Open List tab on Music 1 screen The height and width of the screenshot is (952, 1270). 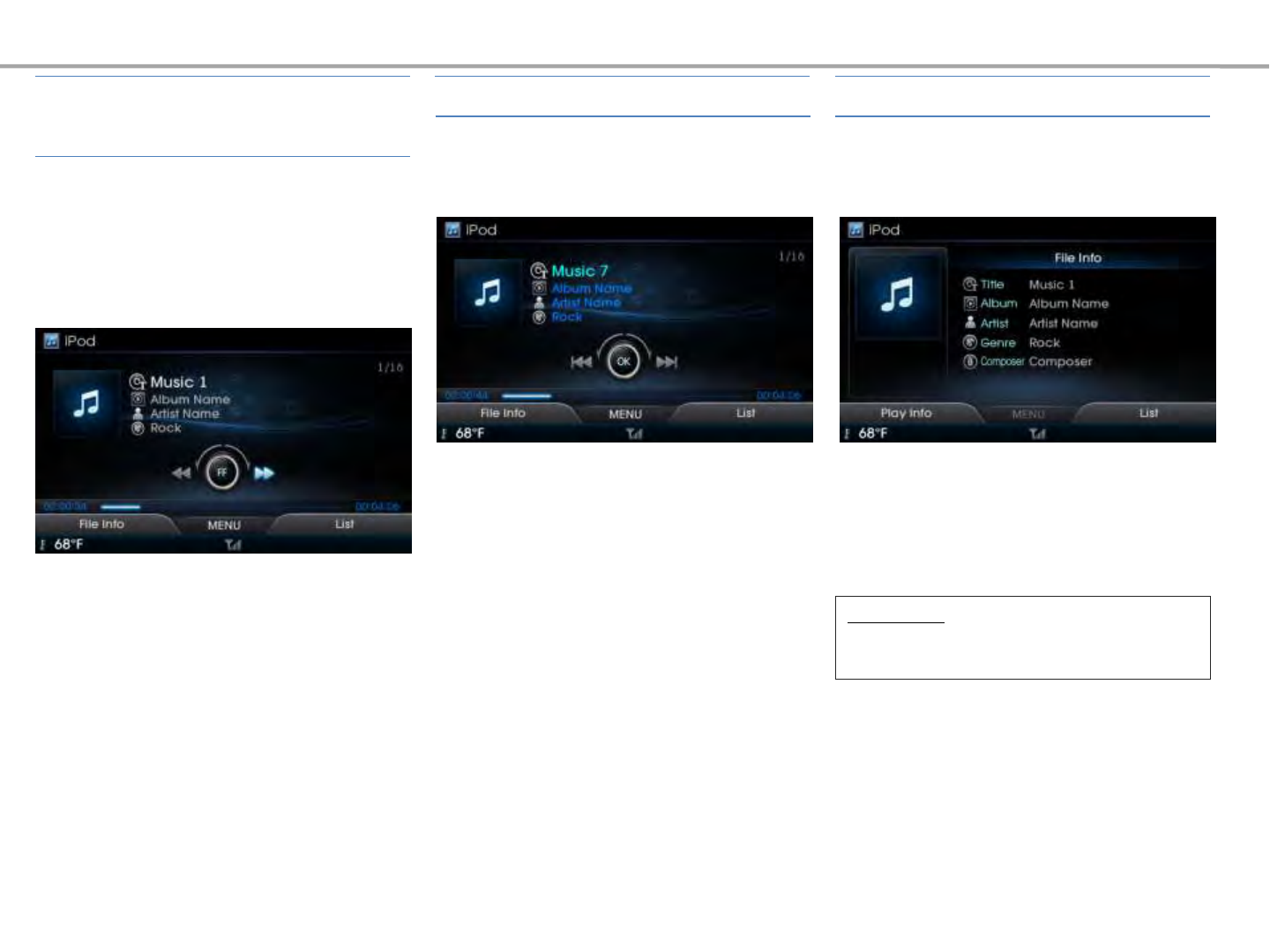344,524
